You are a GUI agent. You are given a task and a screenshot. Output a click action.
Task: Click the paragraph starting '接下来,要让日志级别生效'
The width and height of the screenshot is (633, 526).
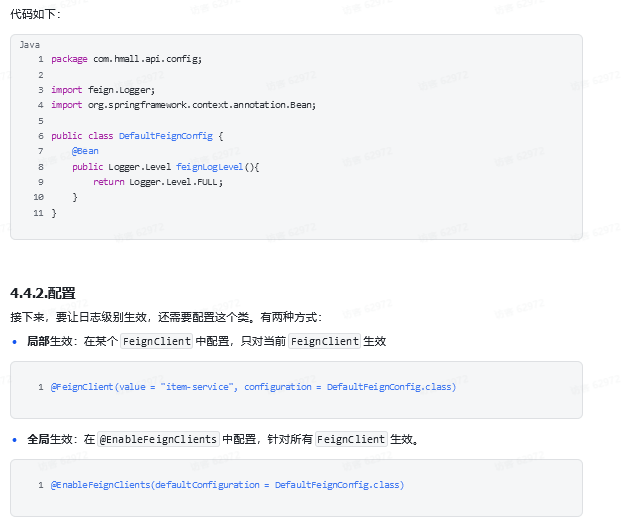pos(166,317)
